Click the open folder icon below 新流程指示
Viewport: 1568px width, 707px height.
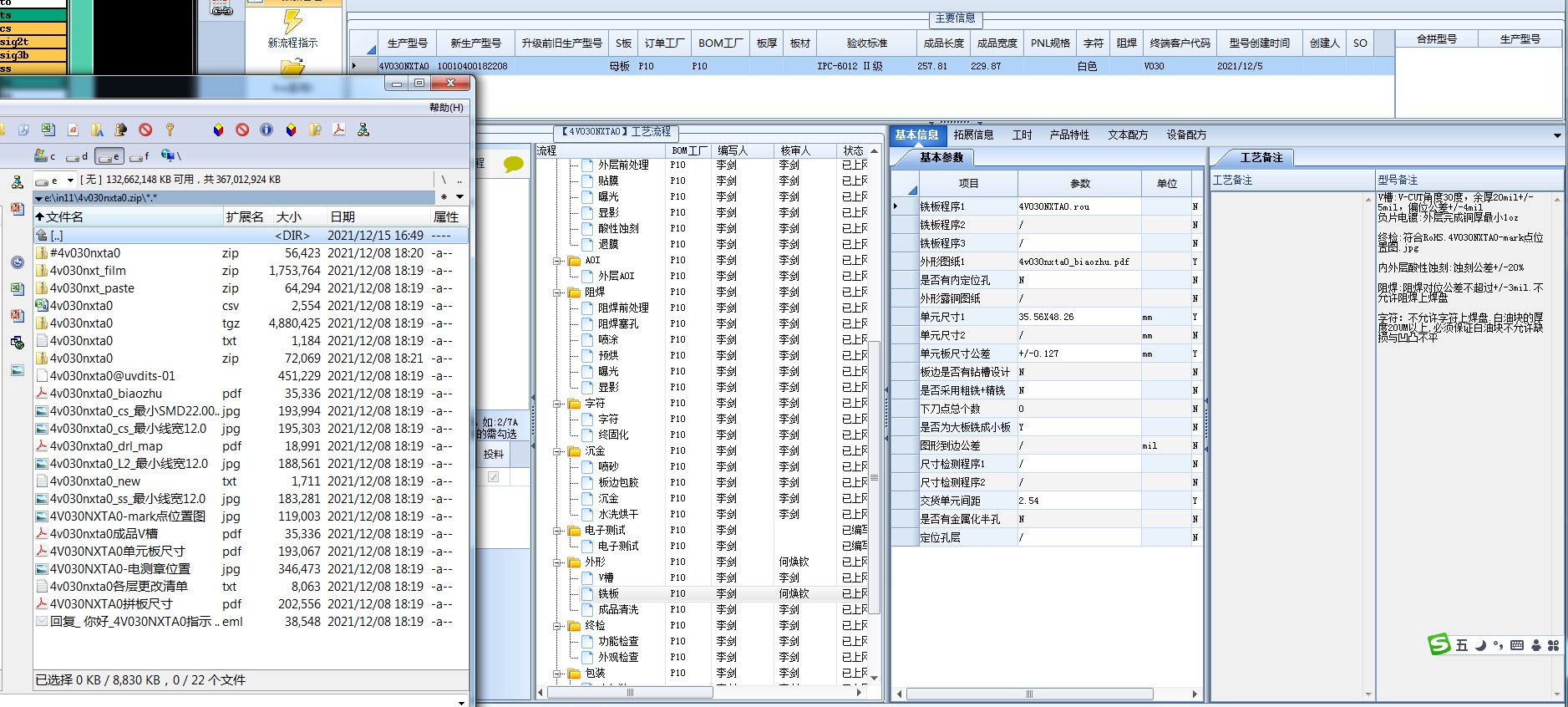point(292,67)
